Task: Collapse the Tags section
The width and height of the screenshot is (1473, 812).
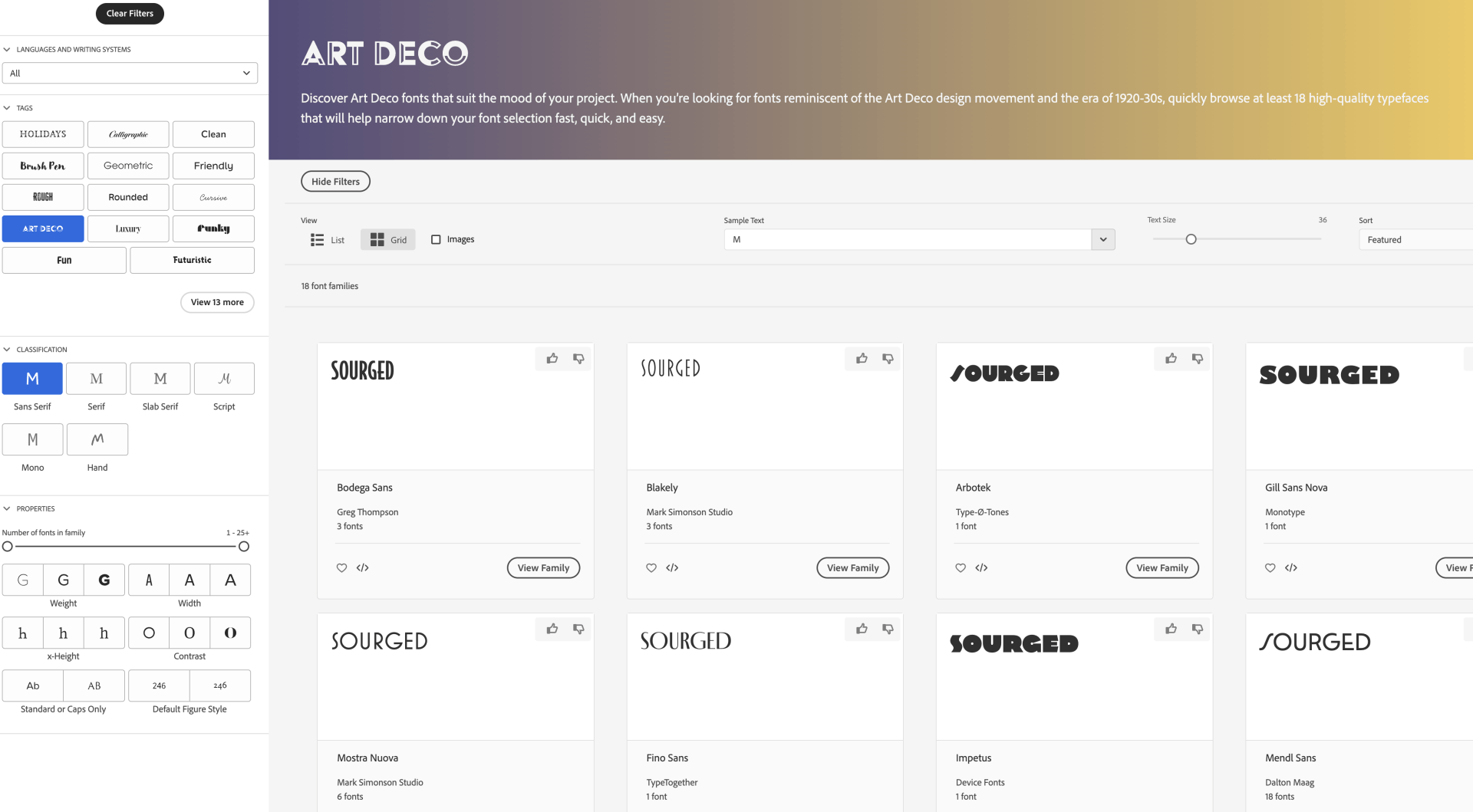Action: coord(7,108)
